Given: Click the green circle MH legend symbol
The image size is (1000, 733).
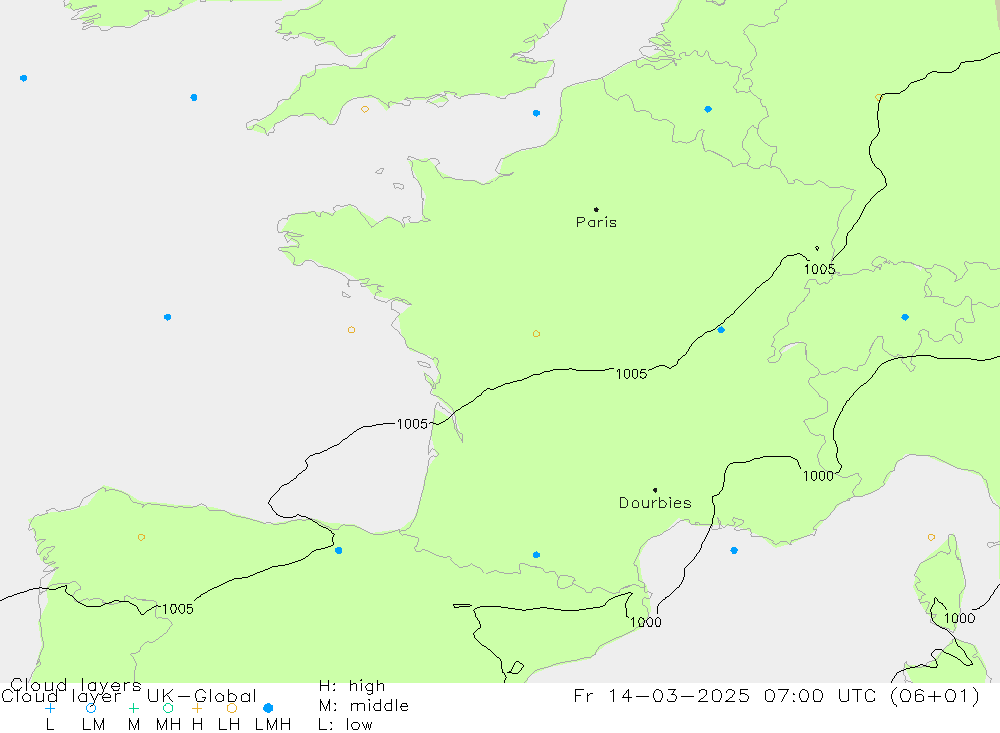Looking at the screenshot, I should click(168, 708).
